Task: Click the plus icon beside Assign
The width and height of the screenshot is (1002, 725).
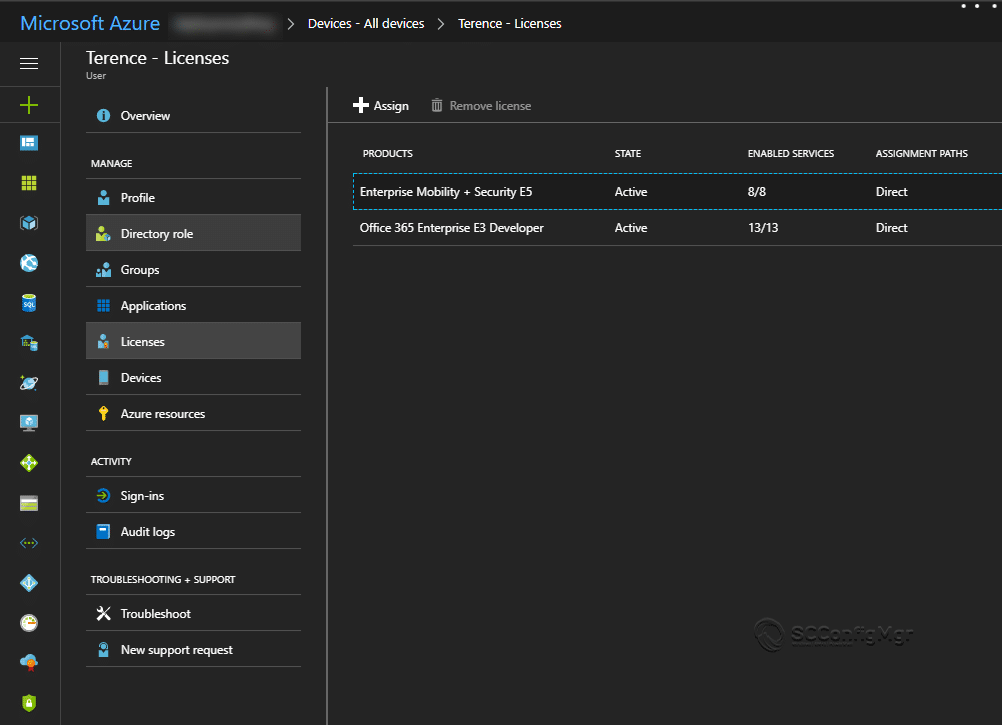Action: pyautogui.click(x=361, y=105)
